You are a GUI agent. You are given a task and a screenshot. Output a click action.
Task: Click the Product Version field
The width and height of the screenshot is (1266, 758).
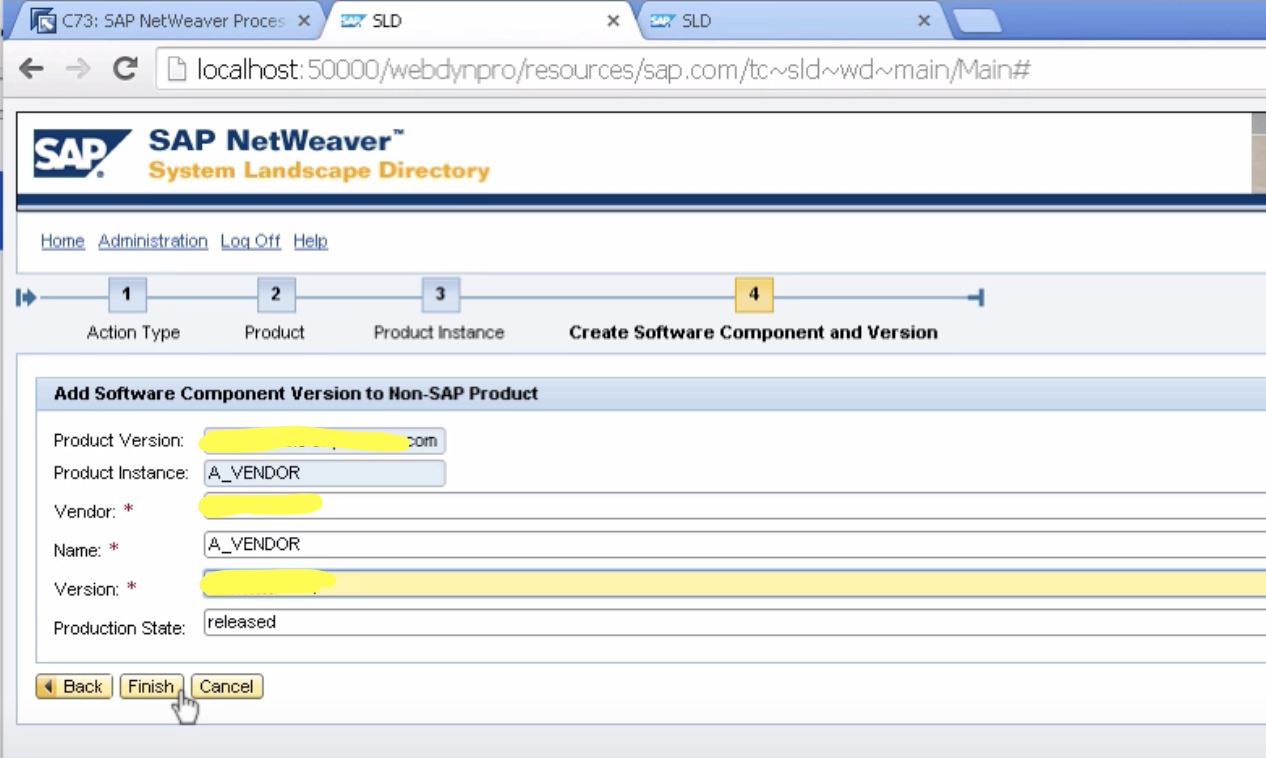click(324, 441)
